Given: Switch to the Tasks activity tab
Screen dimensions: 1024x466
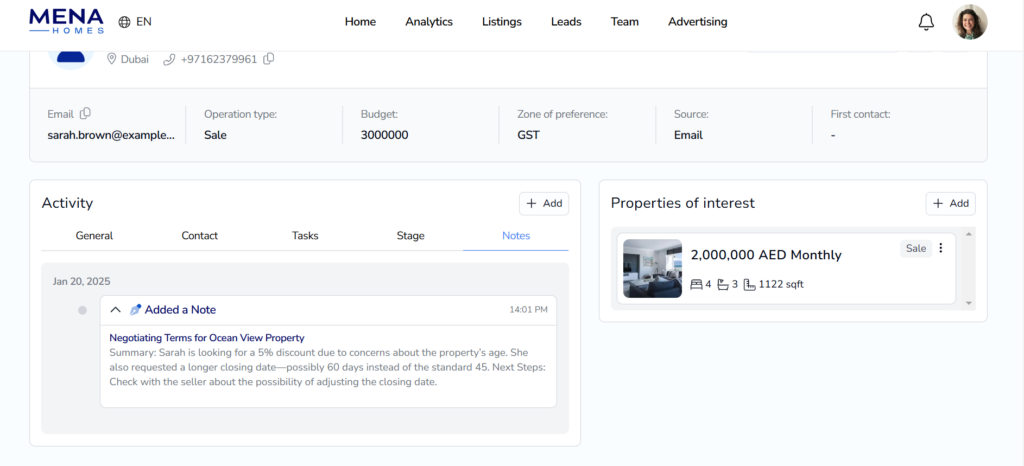Looking at the screenshot, I should (305, 236).
